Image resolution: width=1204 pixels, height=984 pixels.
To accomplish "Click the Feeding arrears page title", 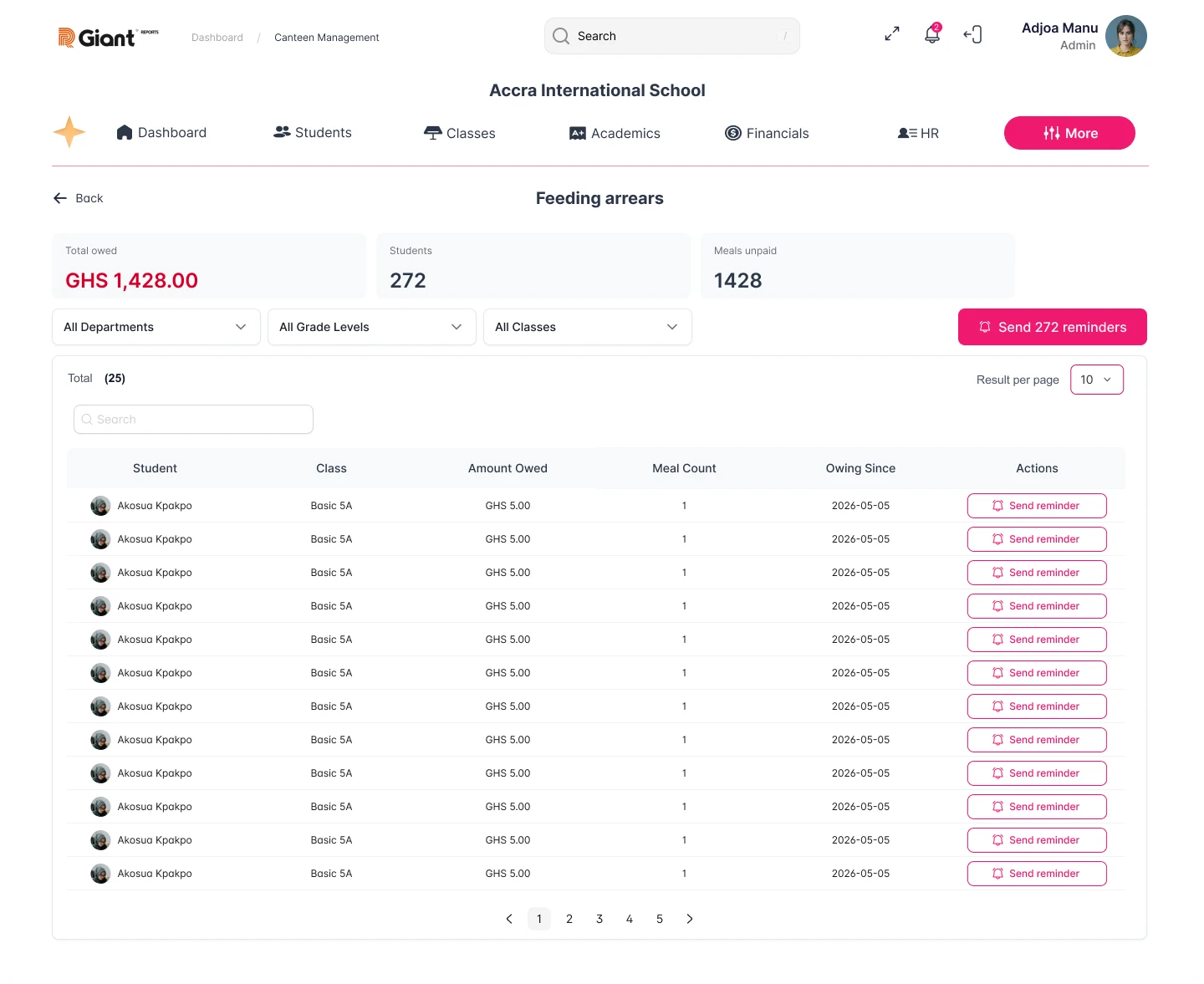I will click(599, 198).
